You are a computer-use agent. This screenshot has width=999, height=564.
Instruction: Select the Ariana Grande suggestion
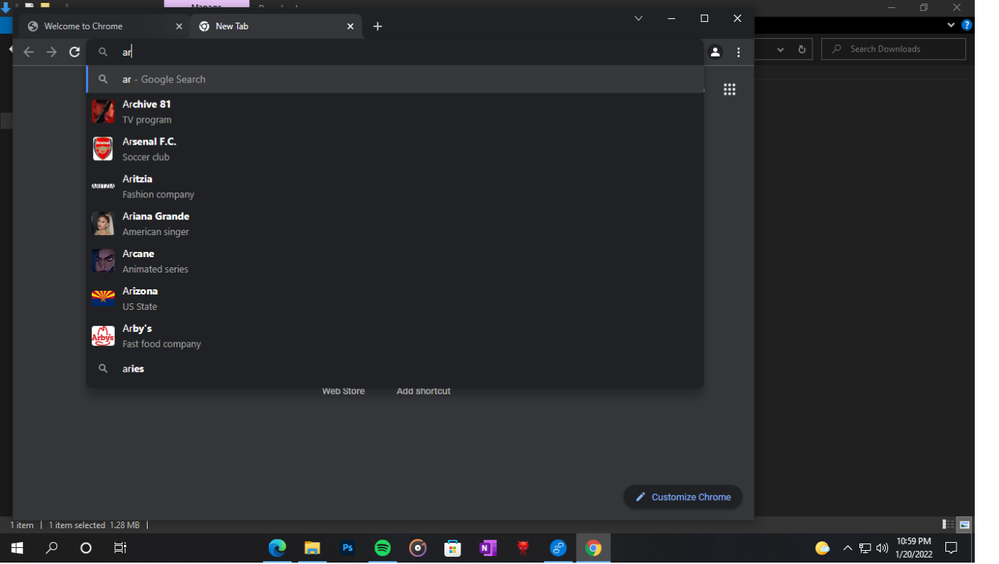tap(395, 224)
